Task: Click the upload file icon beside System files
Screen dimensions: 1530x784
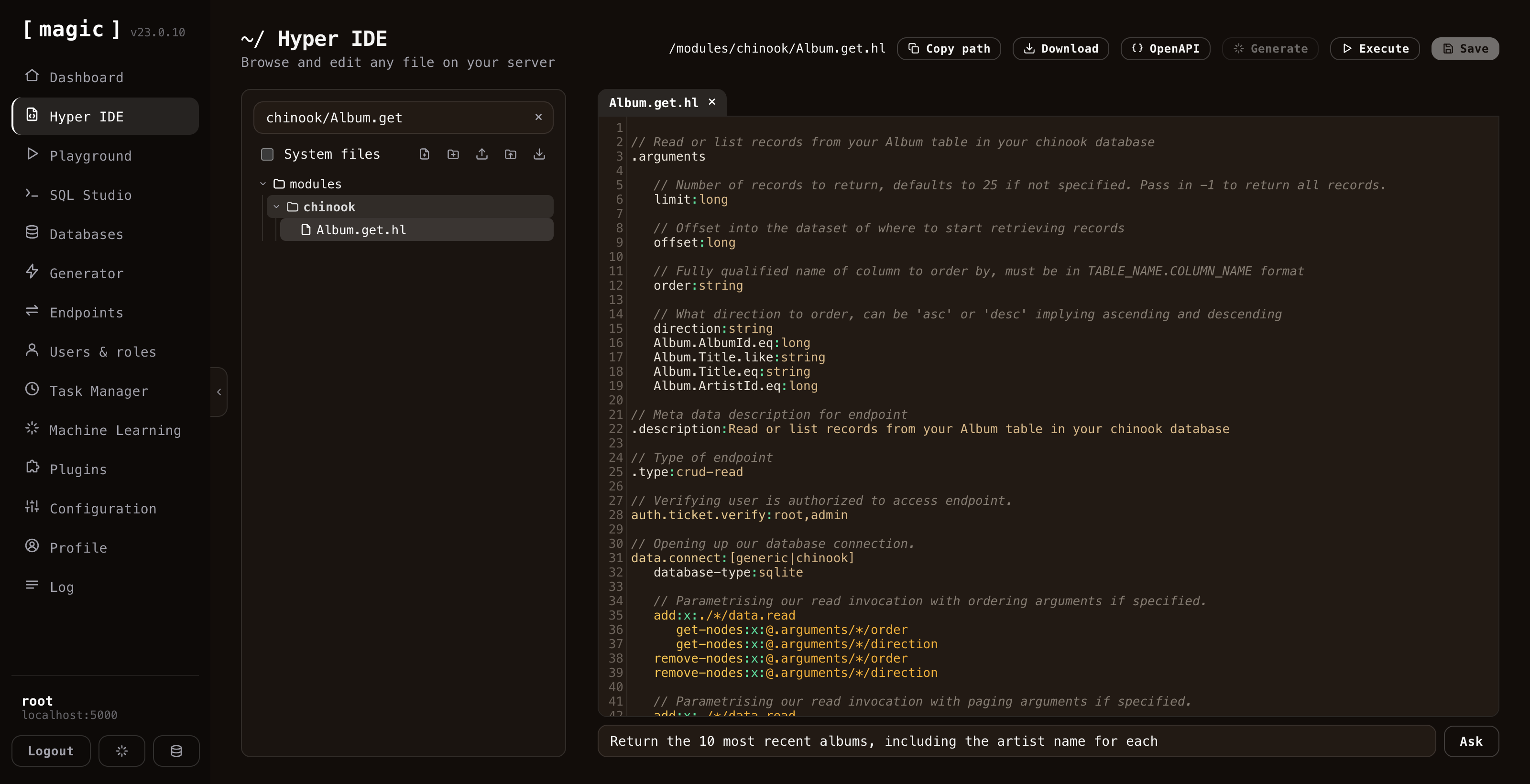Action: click(x=481, y=154)
